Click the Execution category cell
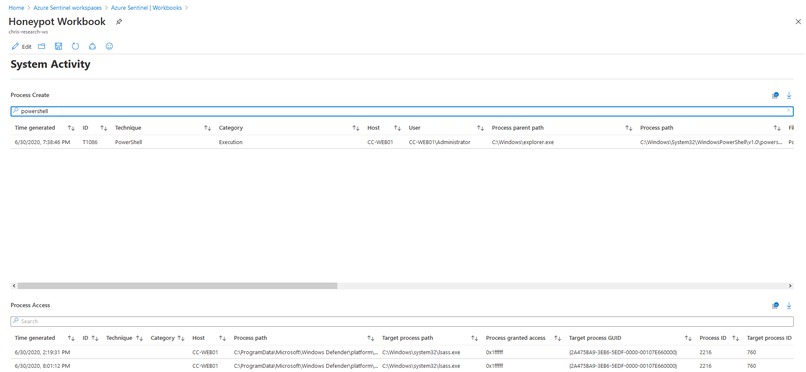 pos(231,142)
